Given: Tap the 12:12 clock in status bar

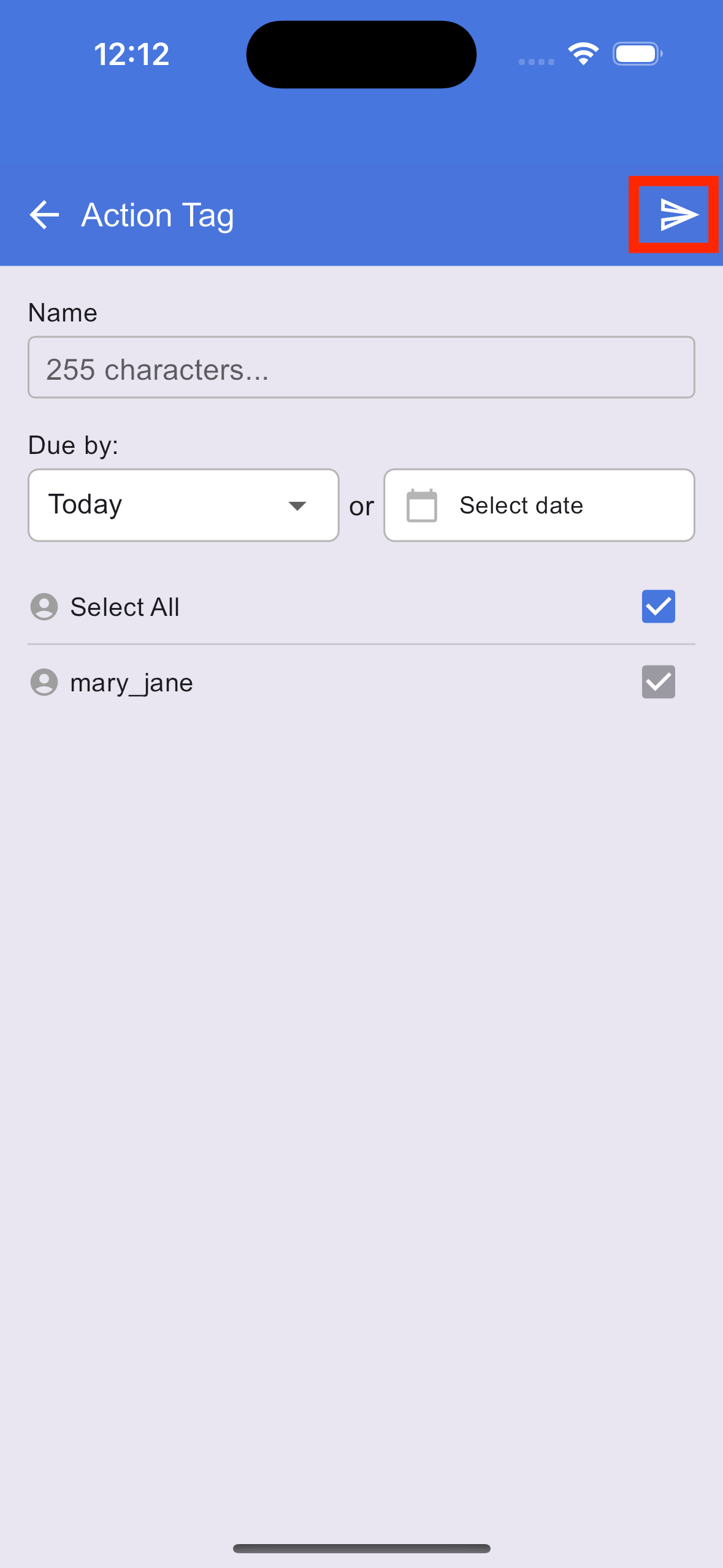Looking at the screenshot, I should point(132,54).
